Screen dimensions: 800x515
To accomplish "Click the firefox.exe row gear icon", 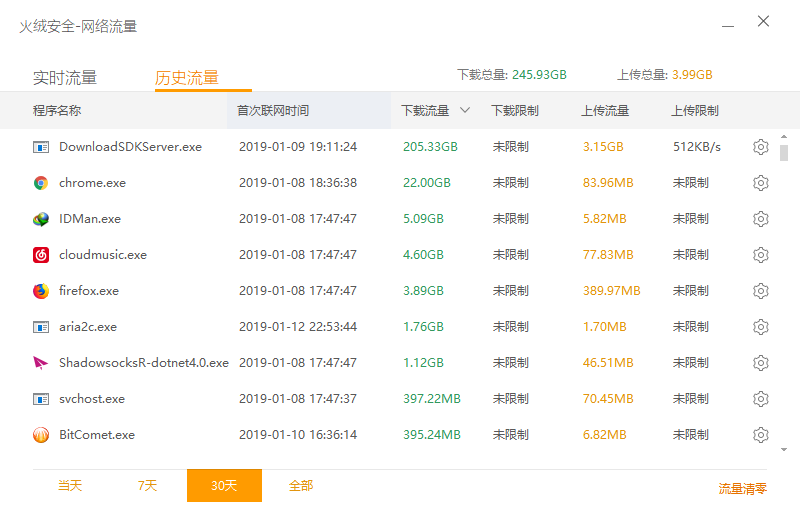I will point(760,291).
